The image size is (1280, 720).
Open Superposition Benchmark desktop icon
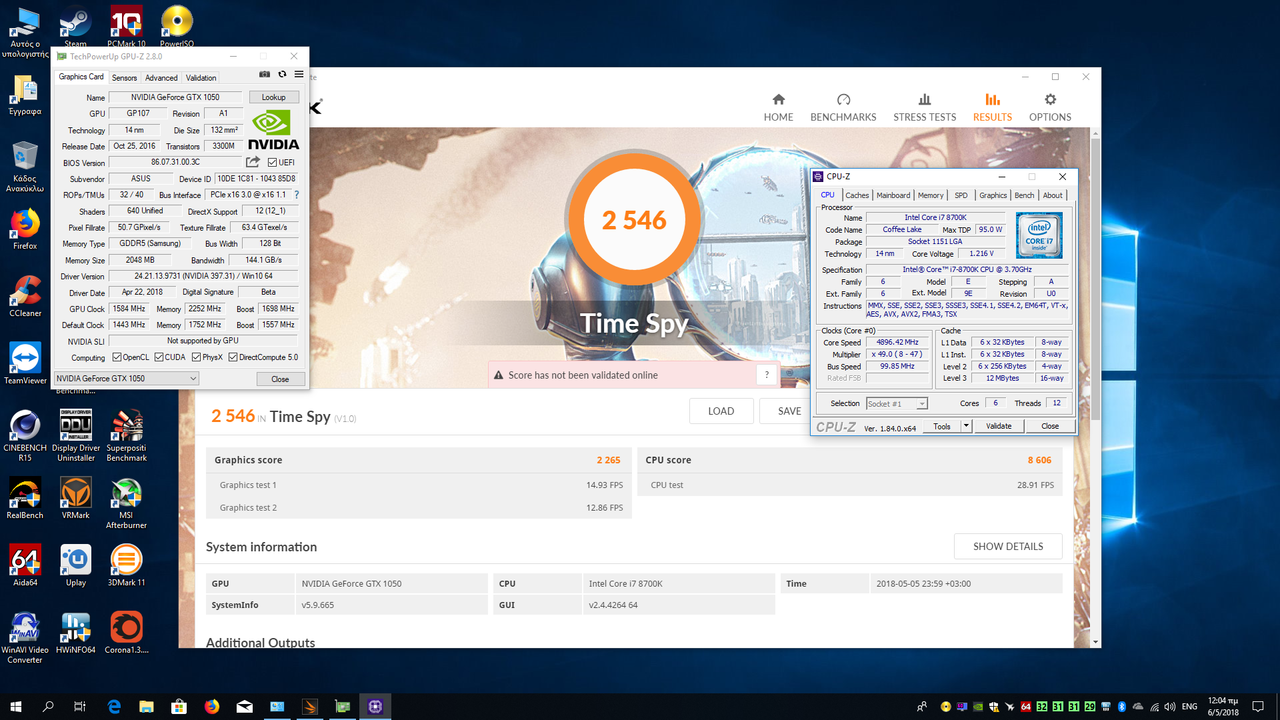click(126, 435)
